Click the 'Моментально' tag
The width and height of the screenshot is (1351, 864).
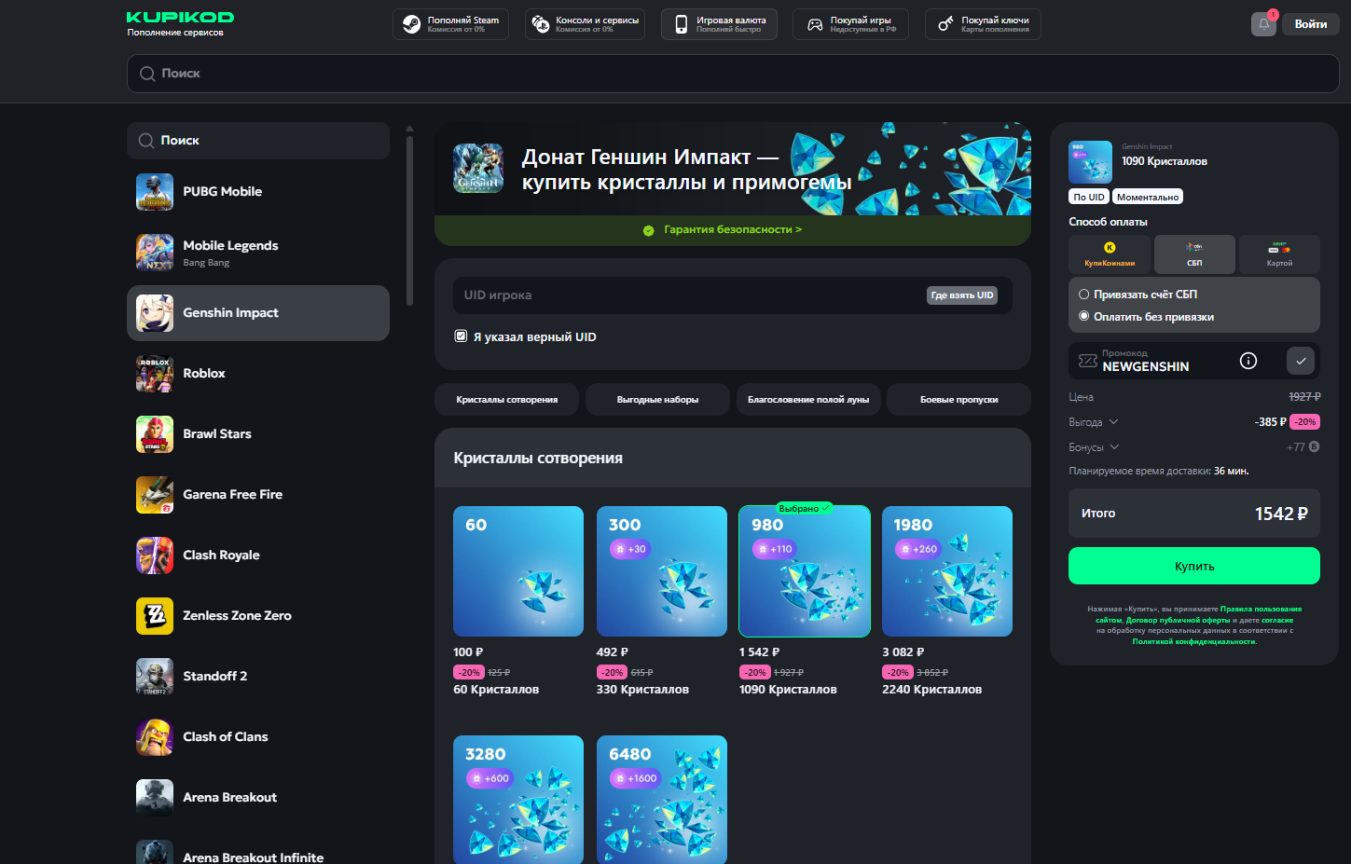(x=1148, y=197)
